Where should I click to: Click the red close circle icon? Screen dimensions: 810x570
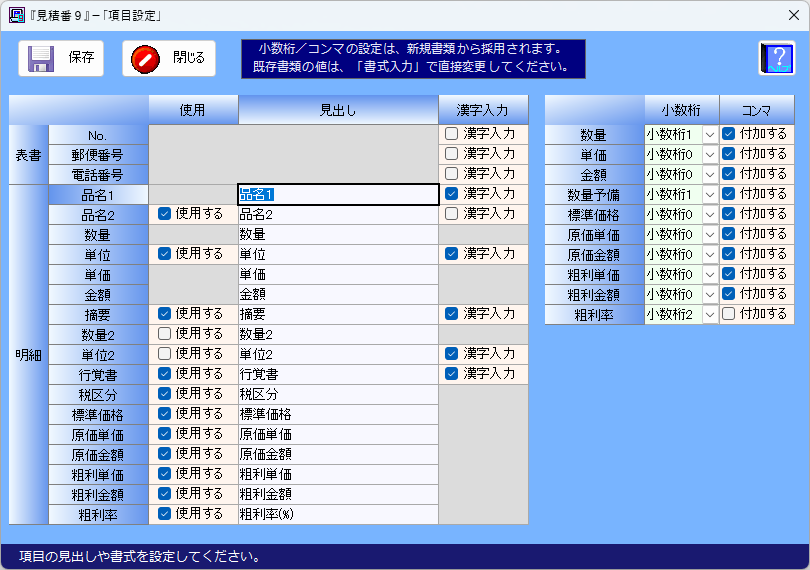tap(145, 59)
